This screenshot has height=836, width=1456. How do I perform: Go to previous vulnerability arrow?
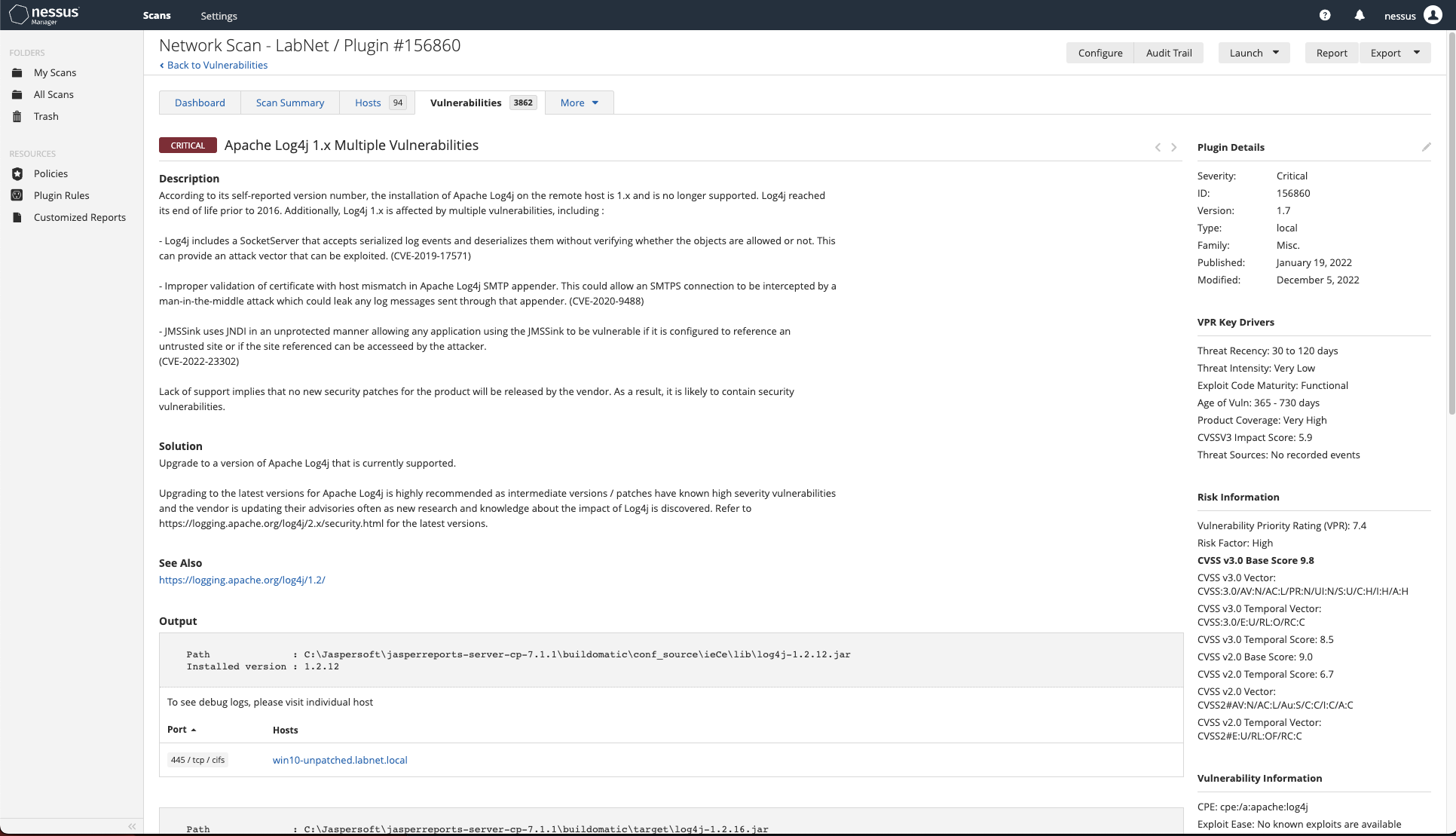click(1158, 147)
